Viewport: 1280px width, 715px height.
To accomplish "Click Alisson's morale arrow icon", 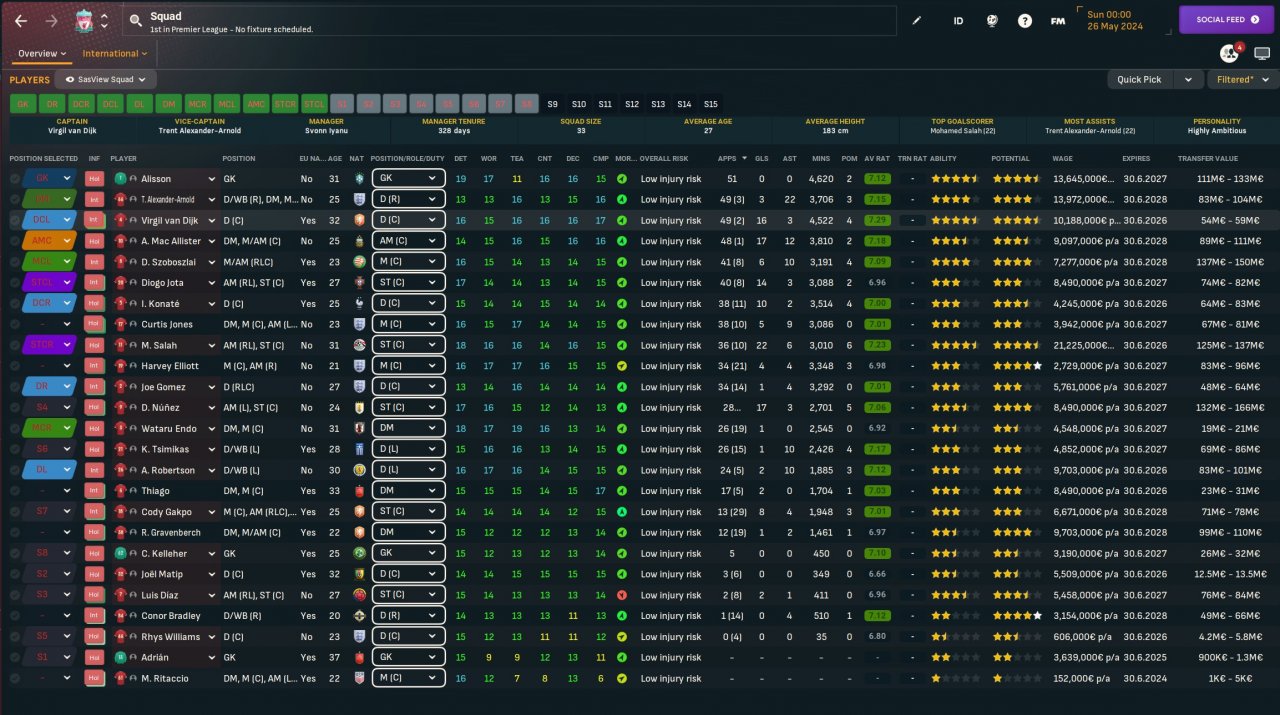I will tap(622, 178).
